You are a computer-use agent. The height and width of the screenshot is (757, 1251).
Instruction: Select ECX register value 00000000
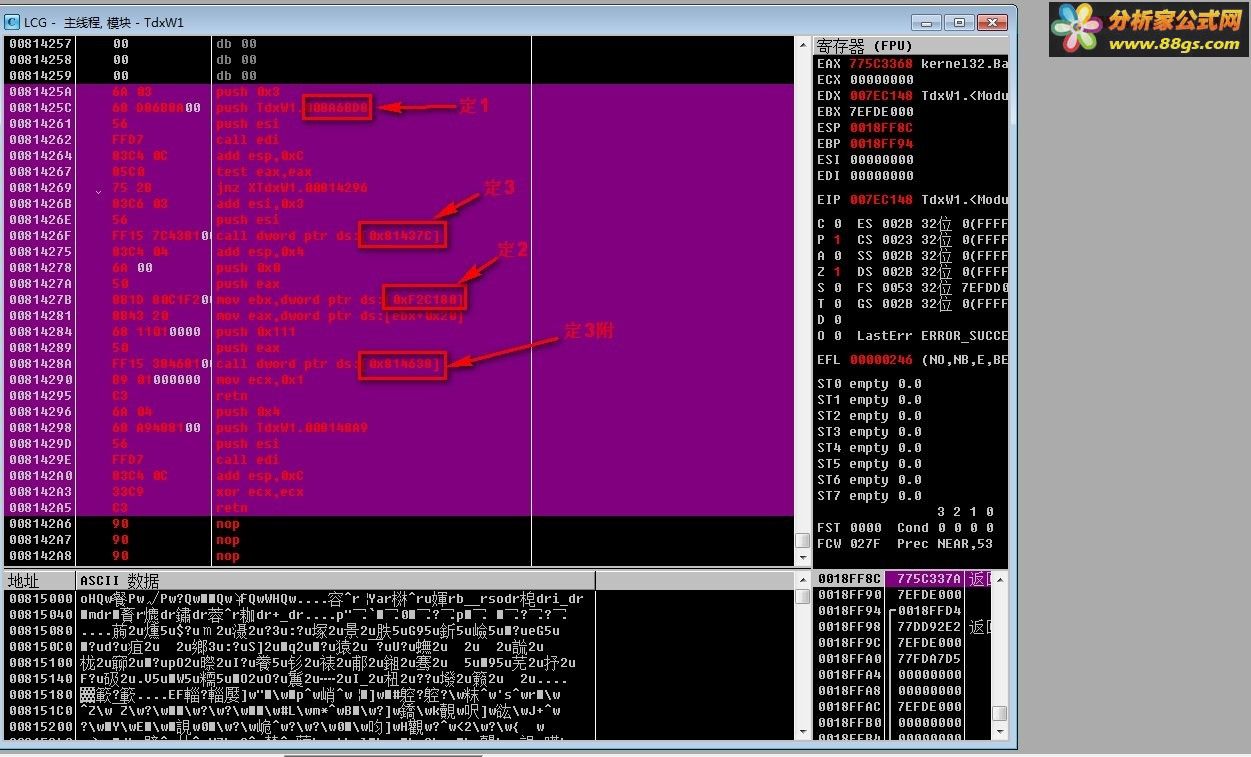(881, 80)
